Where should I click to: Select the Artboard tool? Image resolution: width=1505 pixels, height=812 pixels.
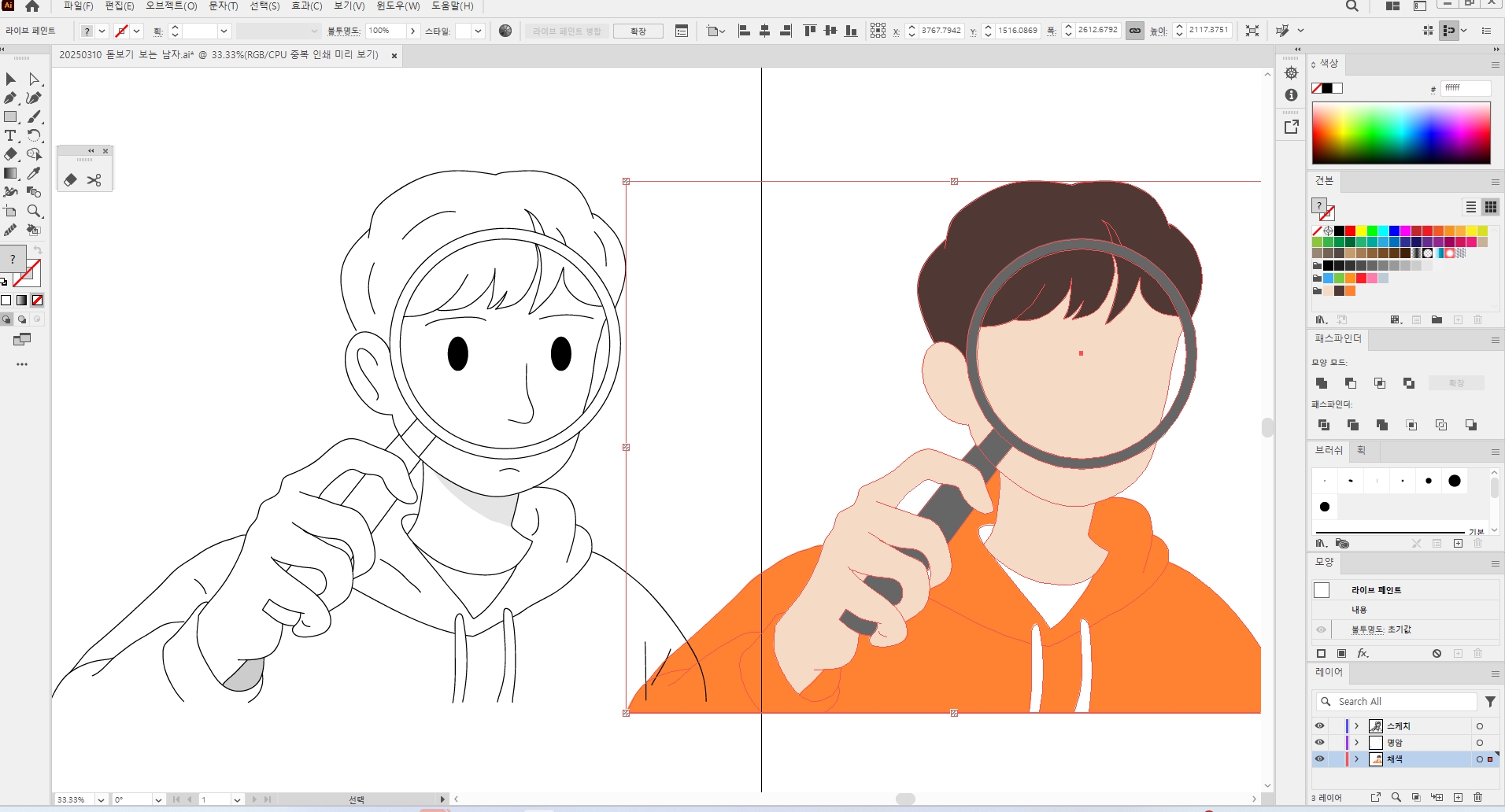pos(10,211)
